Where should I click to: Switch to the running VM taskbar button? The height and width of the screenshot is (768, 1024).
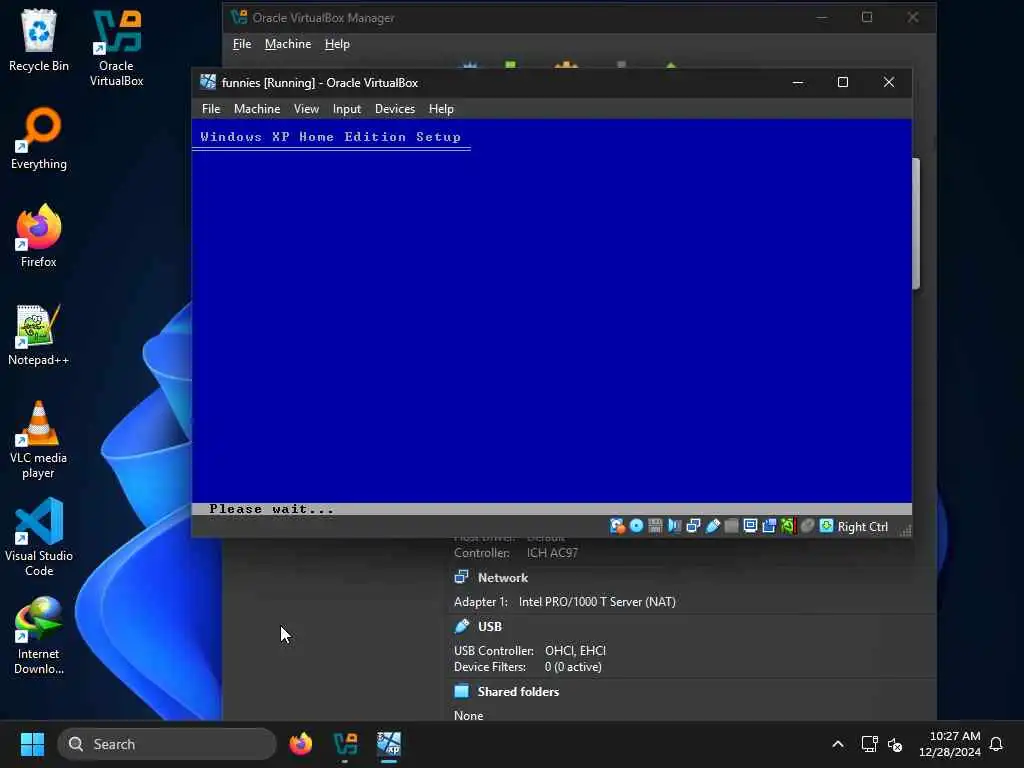click(x=389, y=744)
